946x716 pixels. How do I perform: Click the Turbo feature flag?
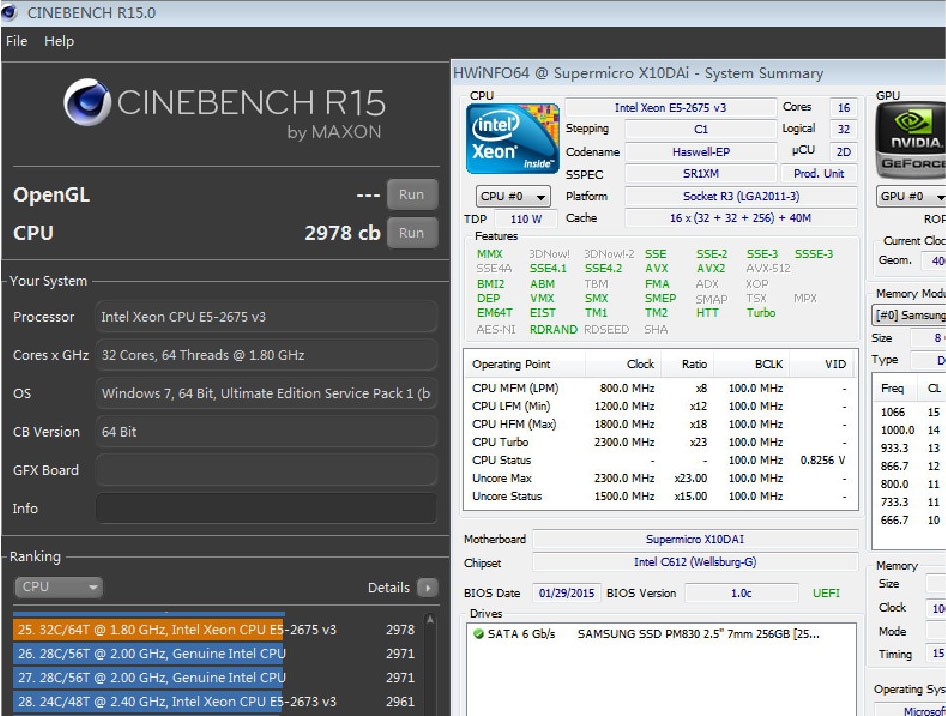(761, 313)
